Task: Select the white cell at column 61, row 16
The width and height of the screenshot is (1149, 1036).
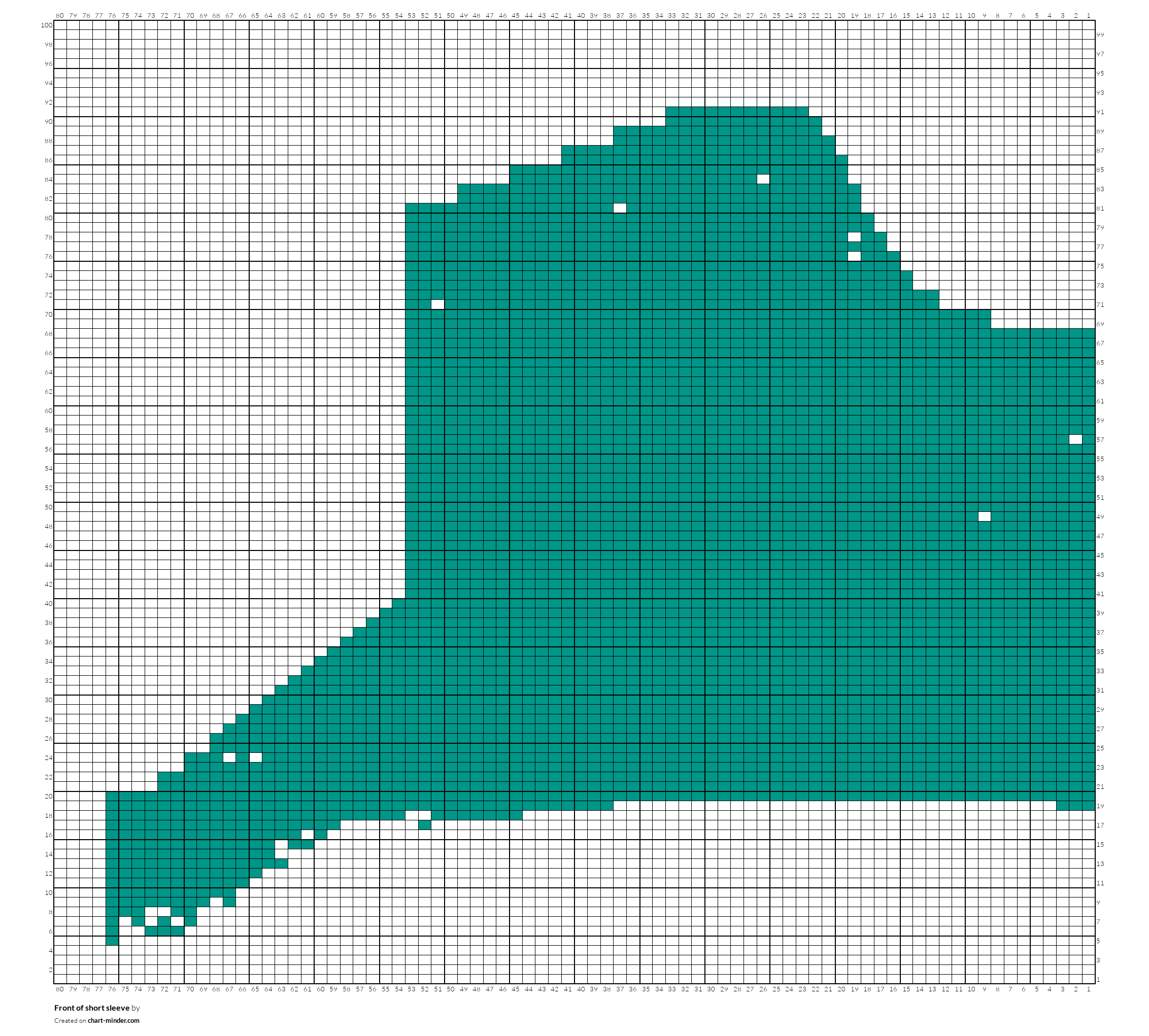Action: click(x=308, y=835)
